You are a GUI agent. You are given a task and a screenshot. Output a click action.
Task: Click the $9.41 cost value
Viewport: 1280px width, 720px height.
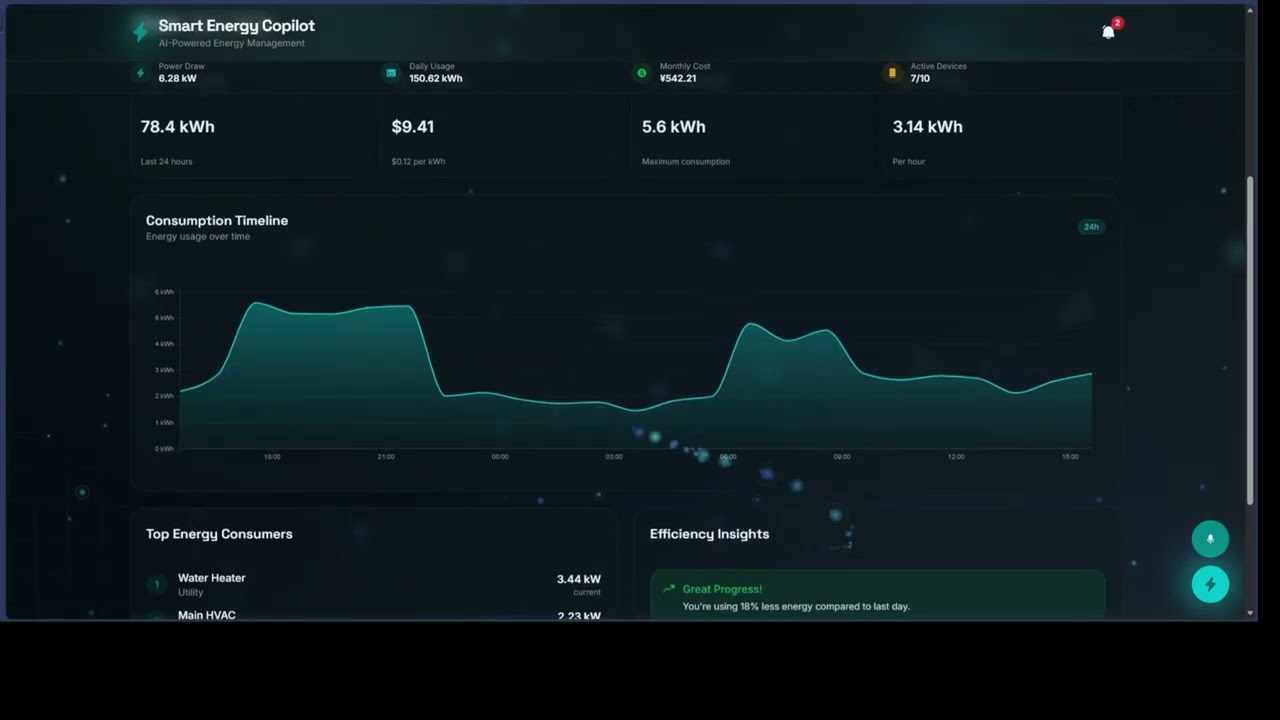tap(412, 127)
